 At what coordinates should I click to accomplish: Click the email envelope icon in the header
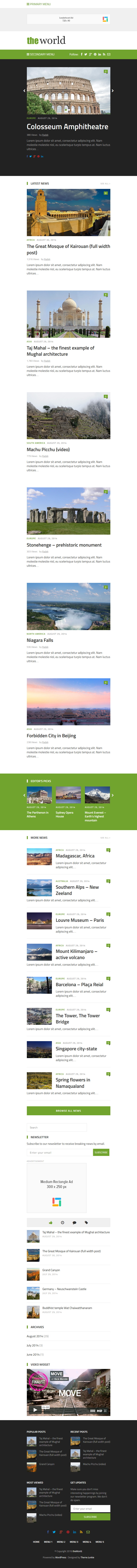pos(109,54)
